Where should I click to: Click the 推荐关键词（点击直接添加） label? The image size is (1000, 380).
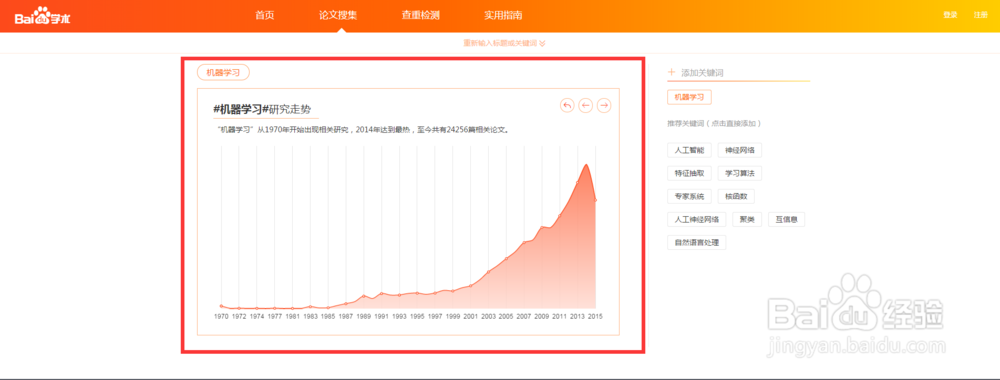click(714, 123)
